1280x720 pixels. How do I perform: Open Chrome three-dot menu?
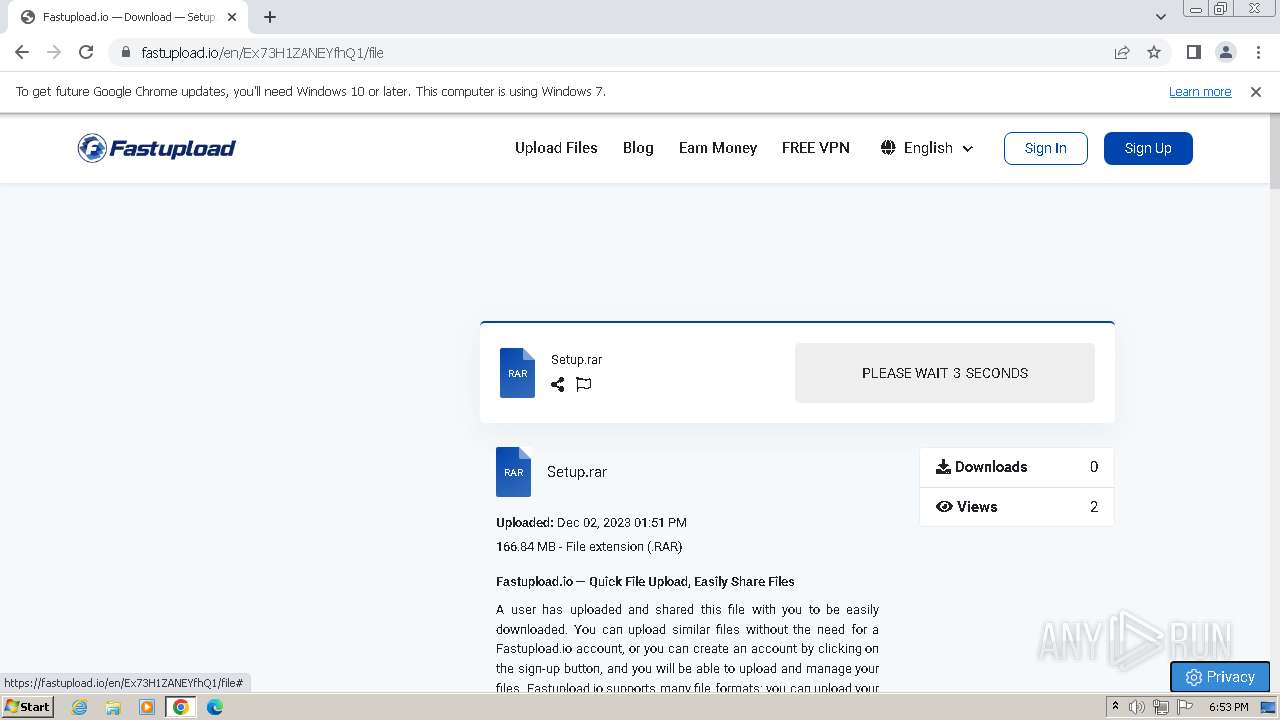coord(1258,52)
